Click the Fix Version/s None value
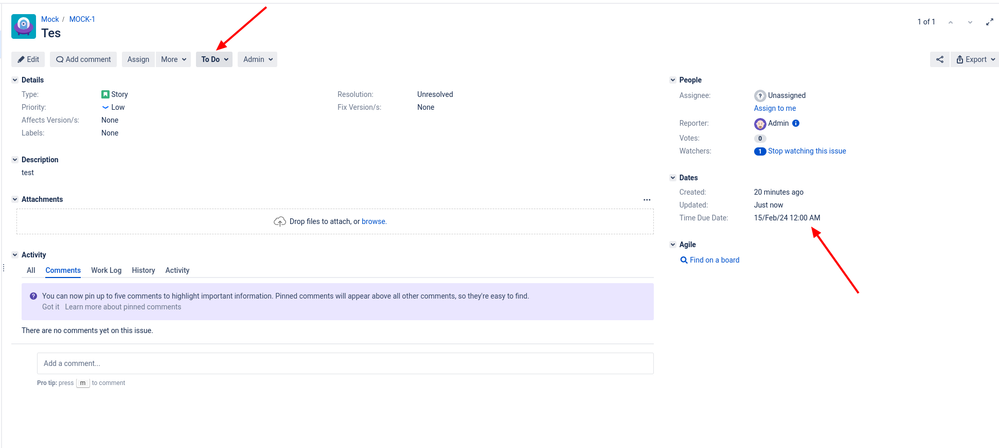999x448 pixels. click(426, 107)
